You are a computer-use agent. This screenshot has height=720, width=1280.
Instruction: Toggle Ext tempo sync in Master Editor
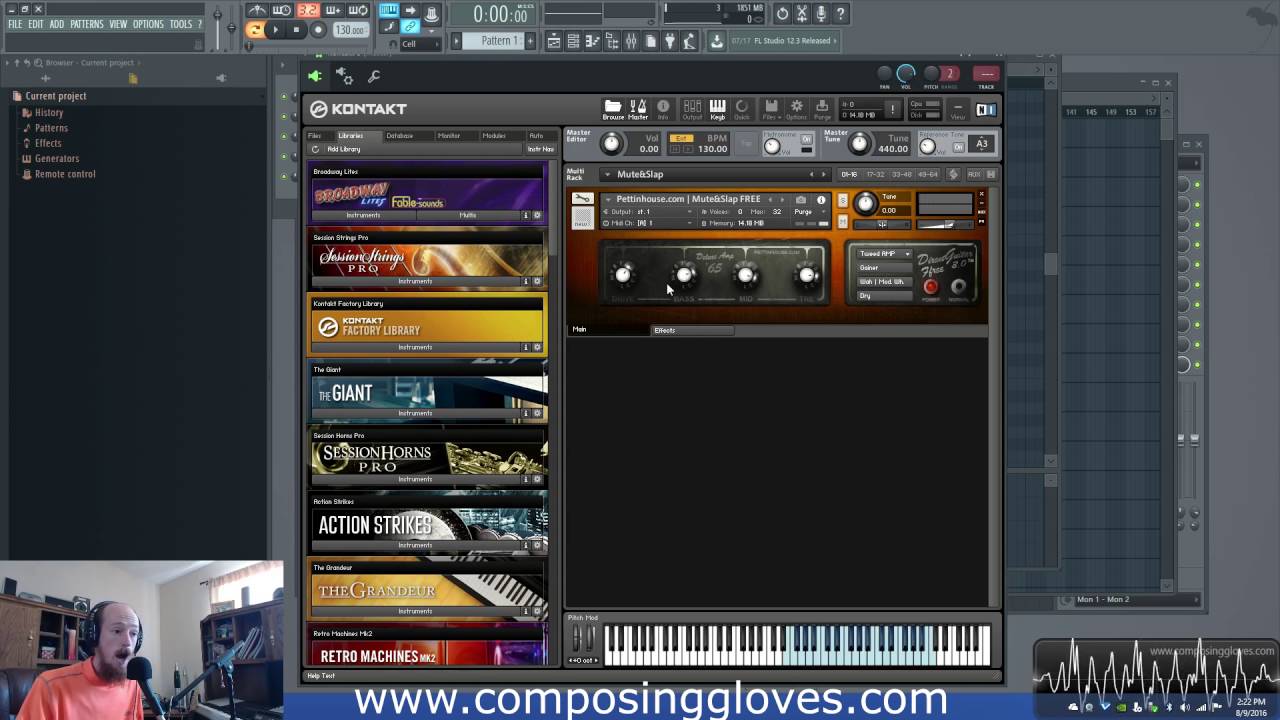point(682,138)
